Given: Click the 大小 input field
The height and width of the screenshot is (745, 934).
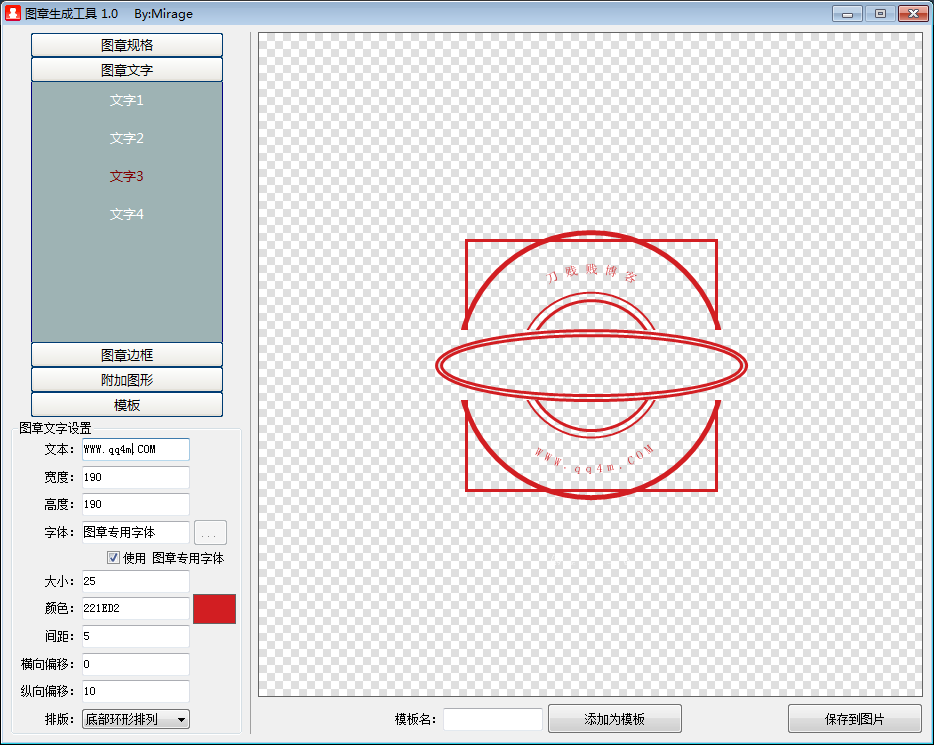Looking at the screenshot, I should (136, 581).
